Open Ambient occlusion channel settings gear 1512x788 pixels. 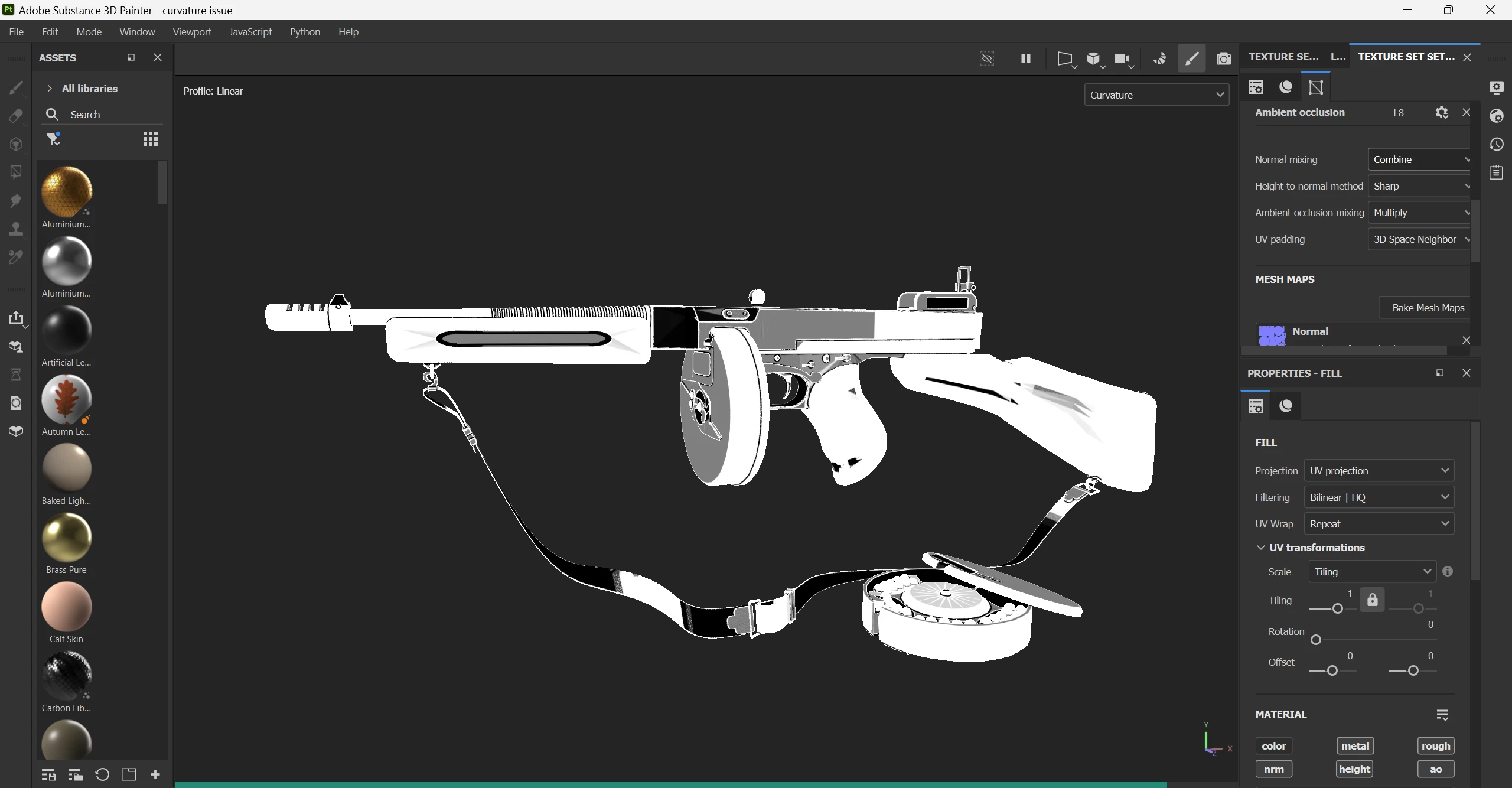click(1442, 112)
